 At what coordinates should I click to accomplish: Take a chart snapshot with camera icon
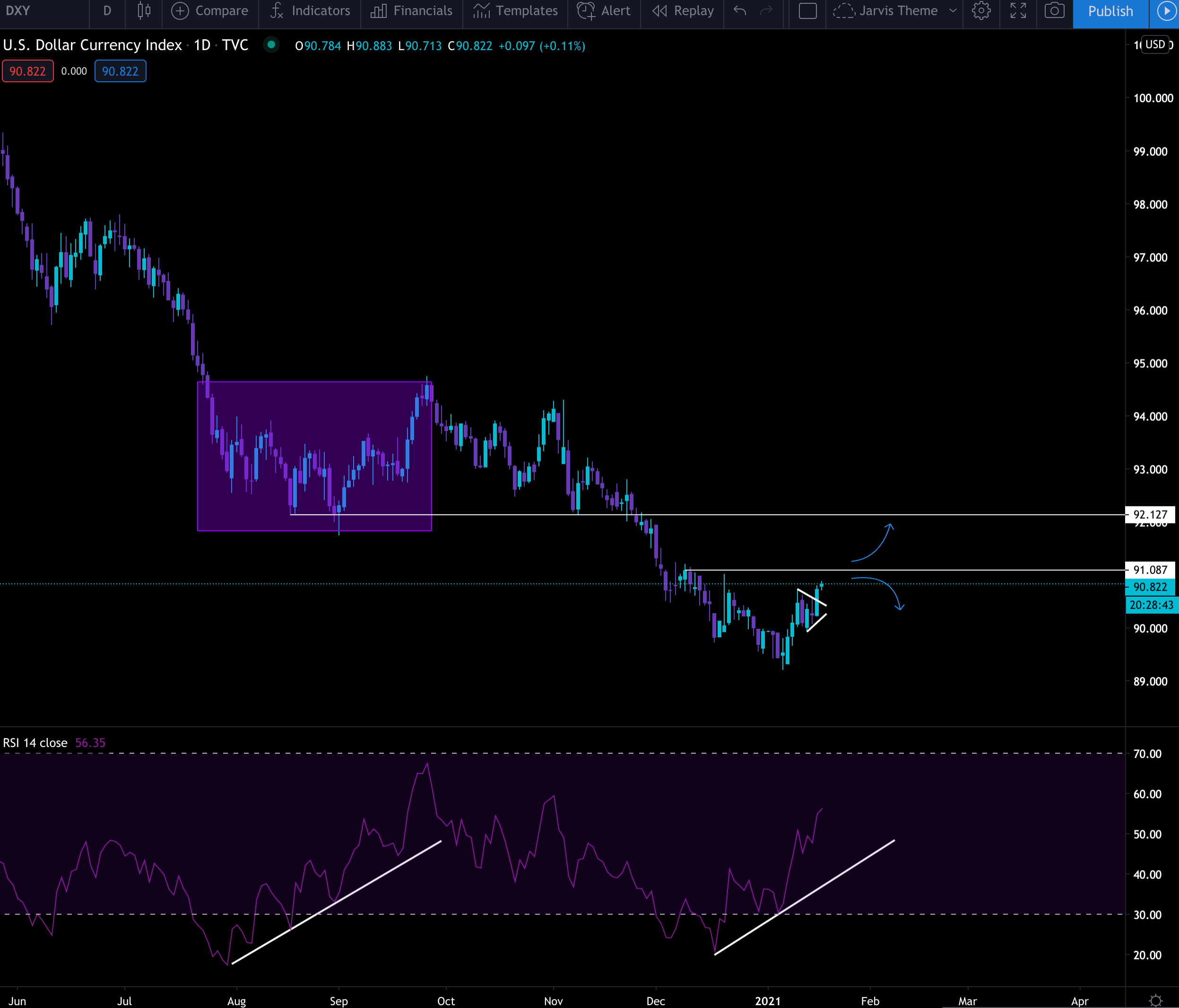point(1054,11)
